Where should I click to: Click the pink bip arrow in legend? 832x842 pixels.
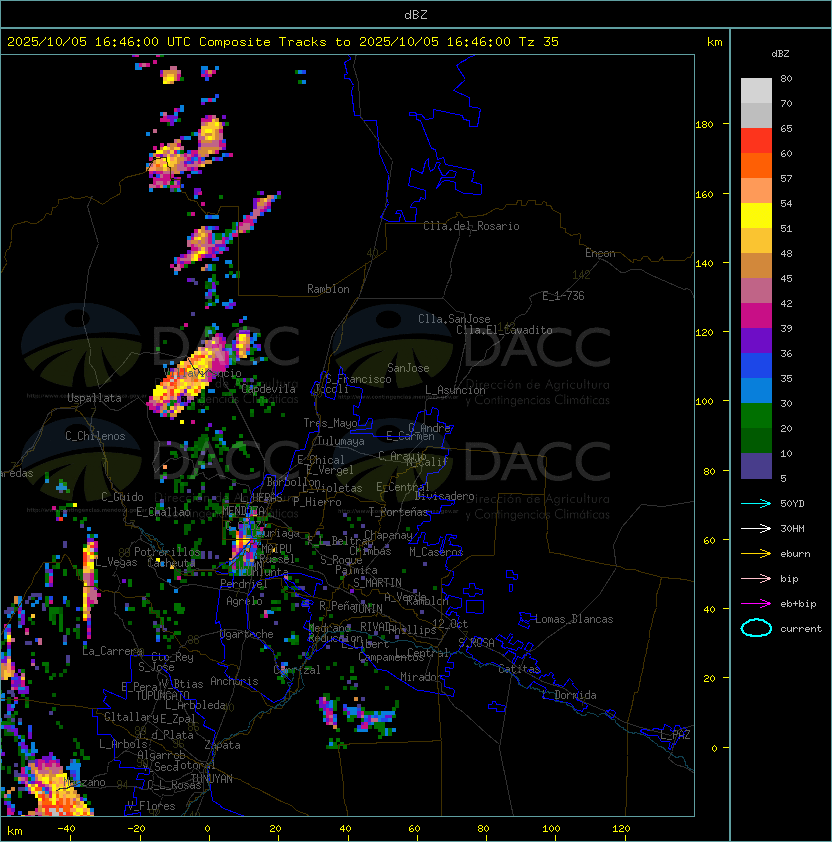coord(756,579)
